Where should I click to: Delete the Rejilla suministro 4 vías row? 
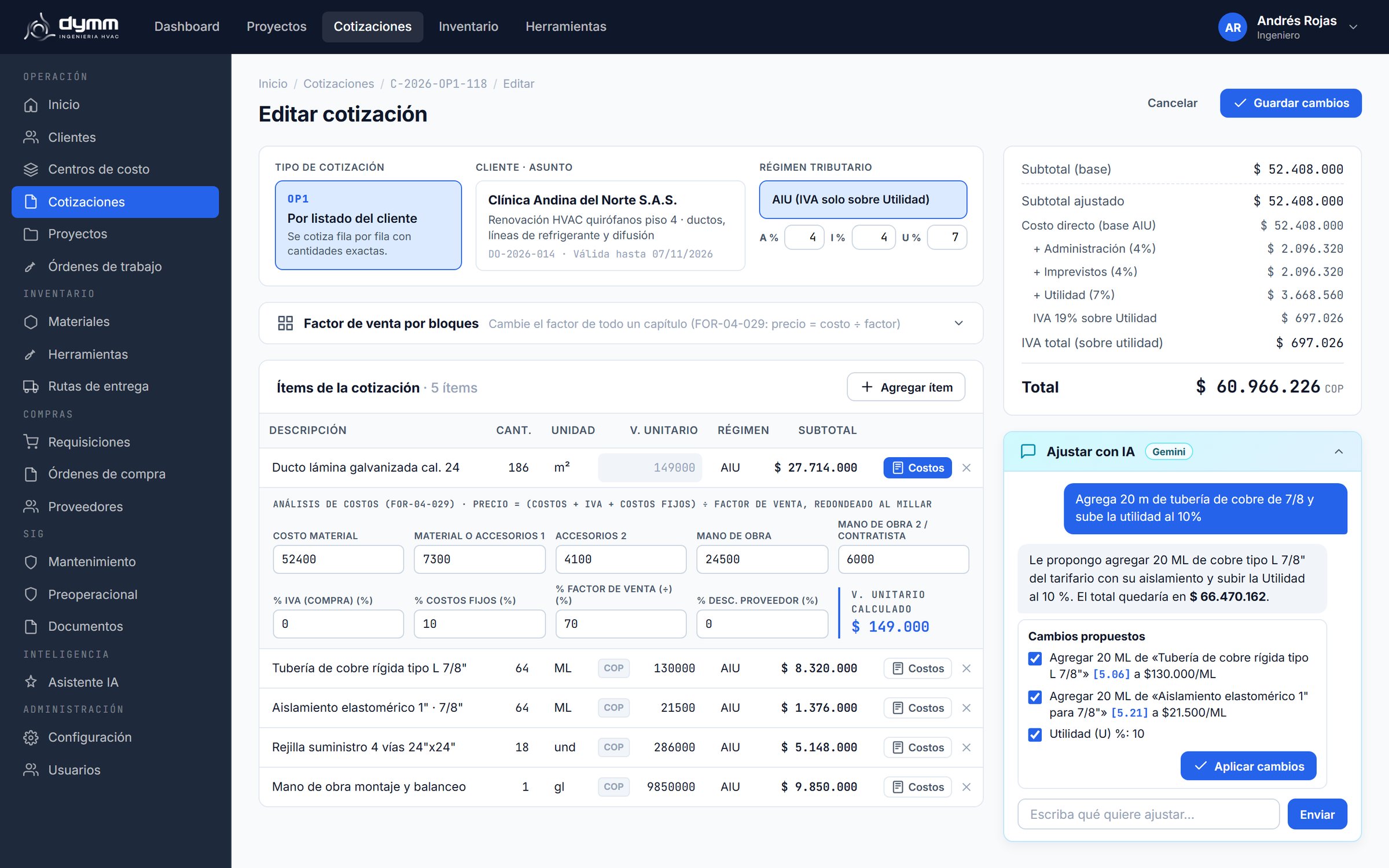967,748
